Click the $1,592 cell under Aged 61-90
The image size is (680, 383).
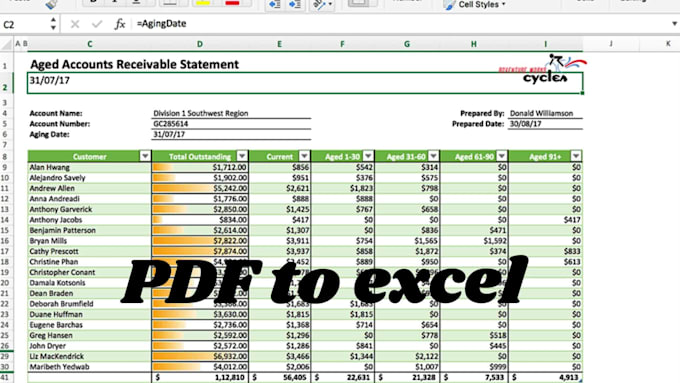click(x=474, y=241)
